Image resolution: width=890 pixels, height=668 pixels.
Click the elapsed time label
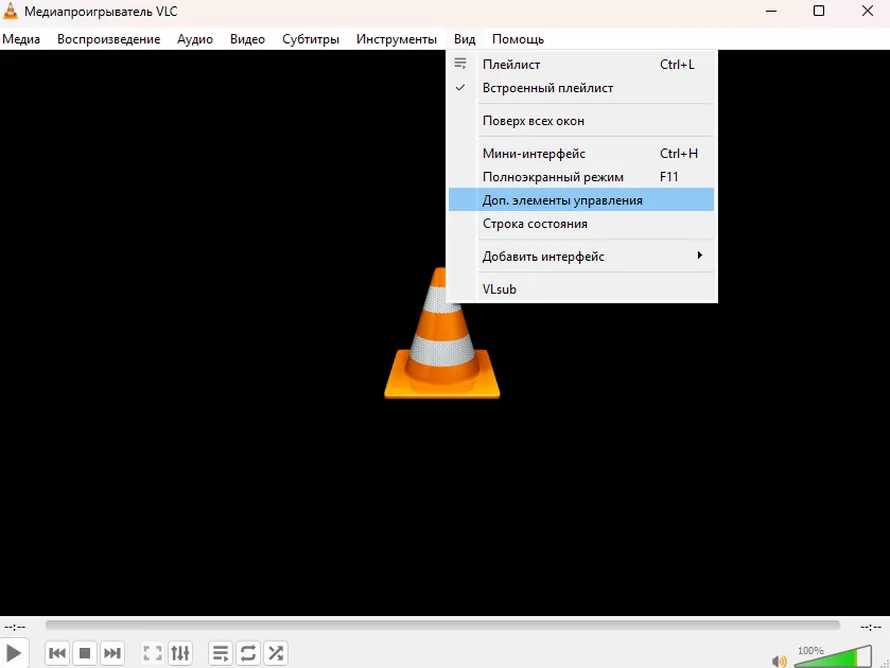[x=15, y=627]
